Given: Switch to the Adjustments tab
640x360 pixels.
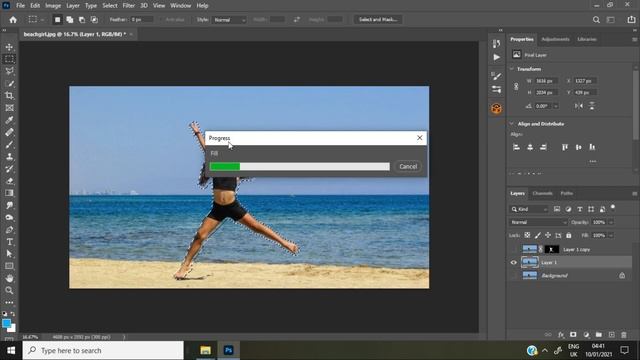Looking at the screenshot, I should tap(555, 39).
